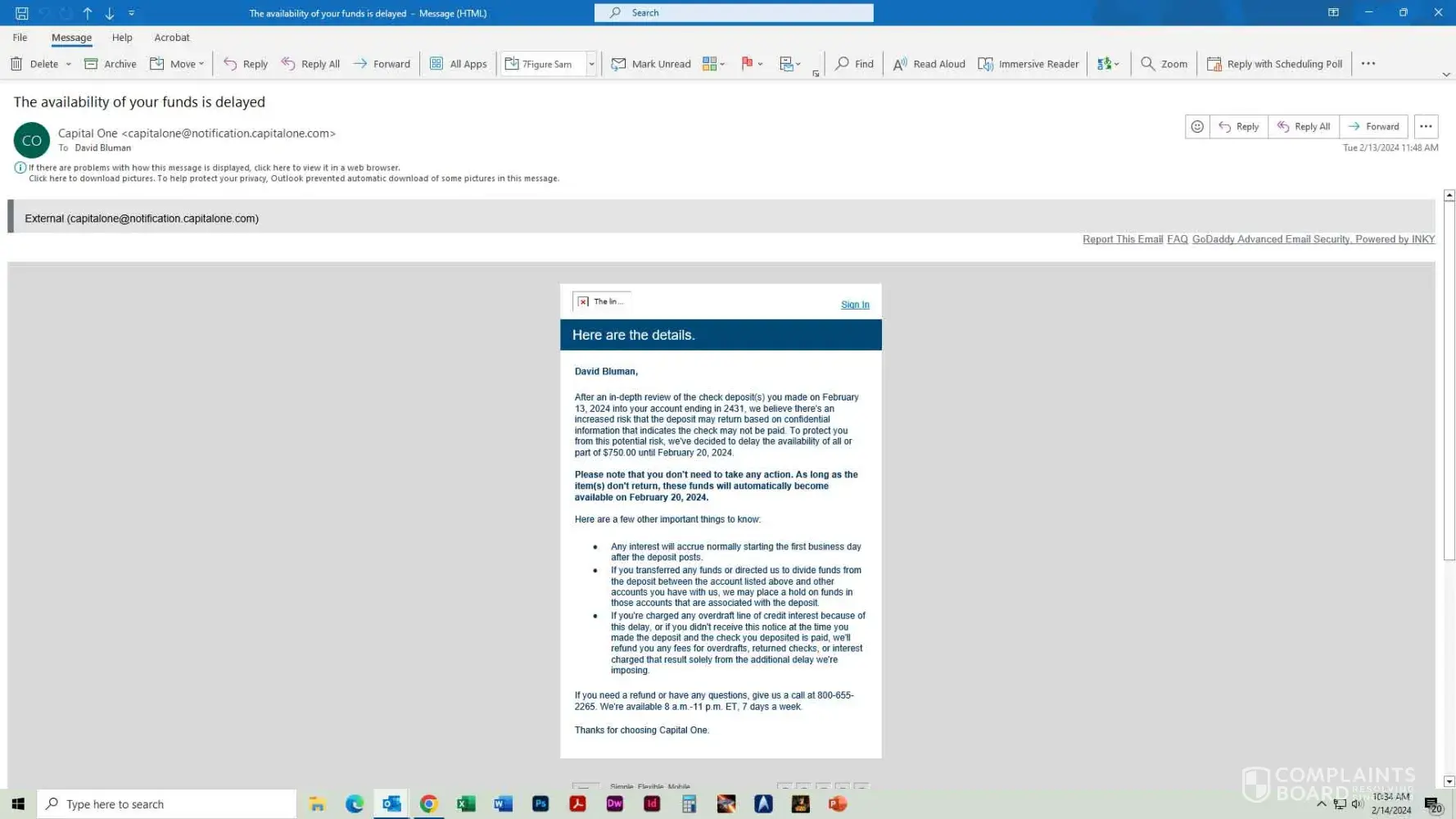Switch to the Message tab

(x=71, y=38)
